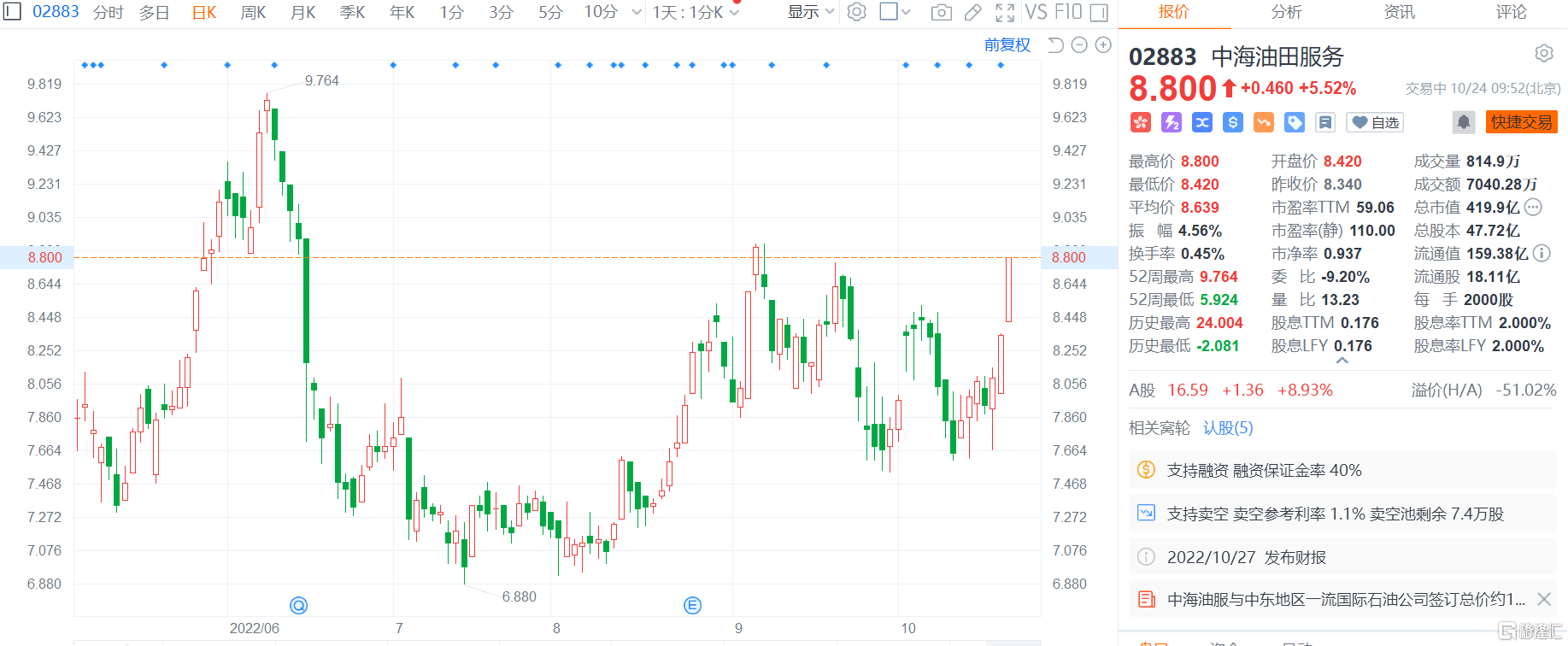Click the alert bell icon
This screenshot has height=646, width=1568.
click(x=1464, y=122)
